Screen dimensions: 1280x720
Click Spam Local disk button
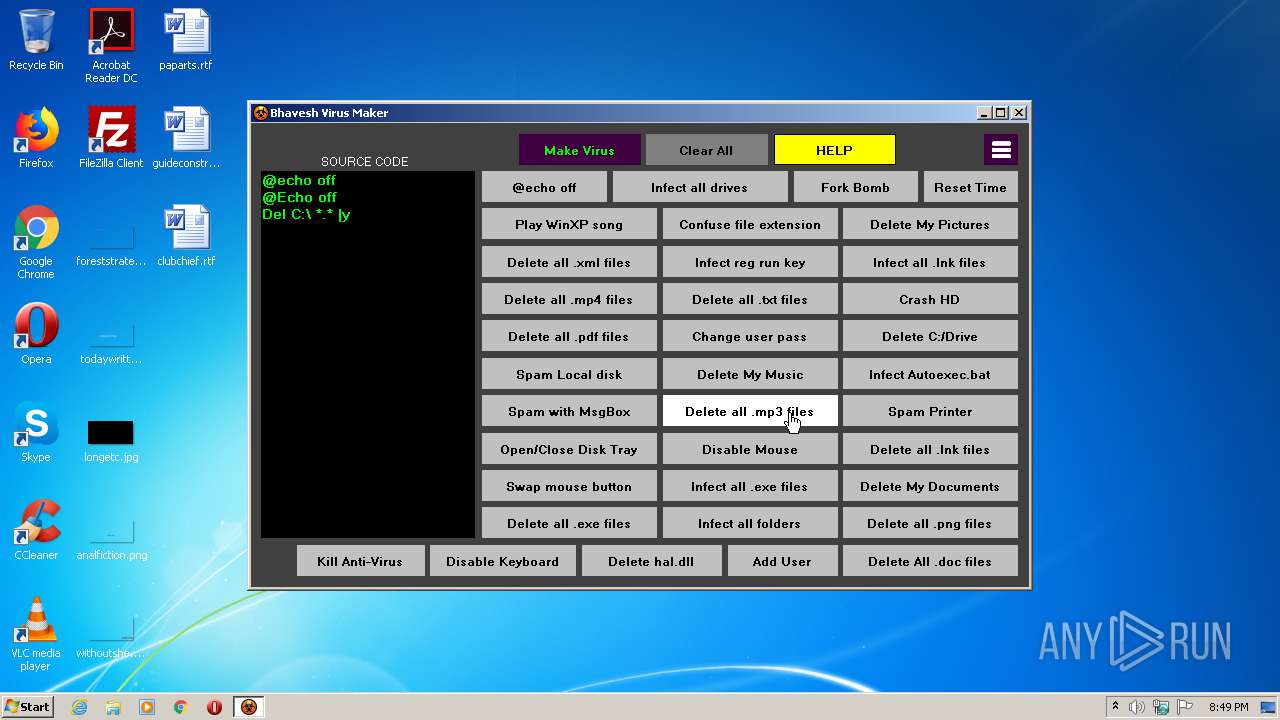[x=569, y=374]
